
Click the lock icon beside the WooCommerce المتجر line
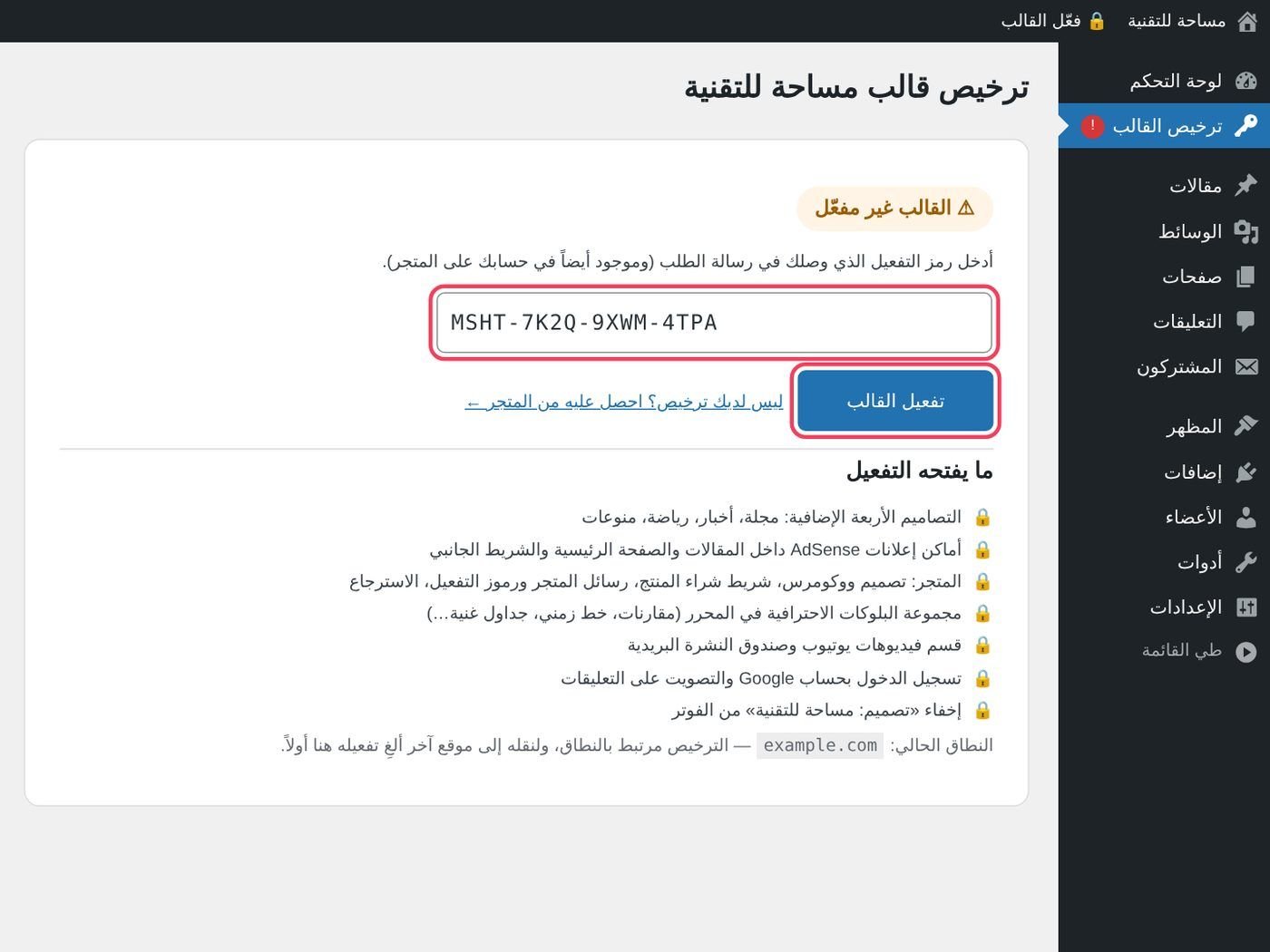tap(982, 582)
